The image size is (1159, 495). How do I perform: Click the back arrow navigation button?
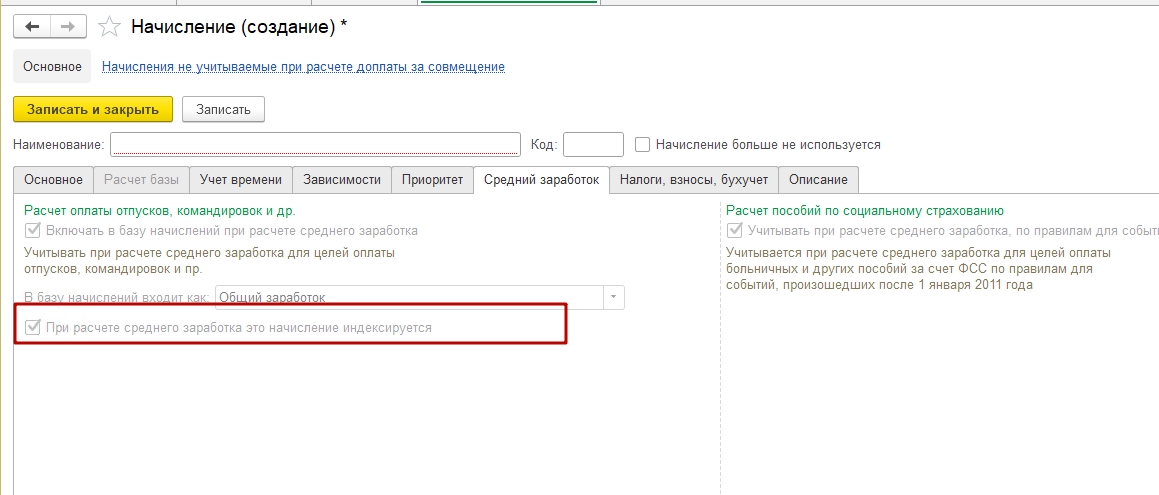pos(31,27)
